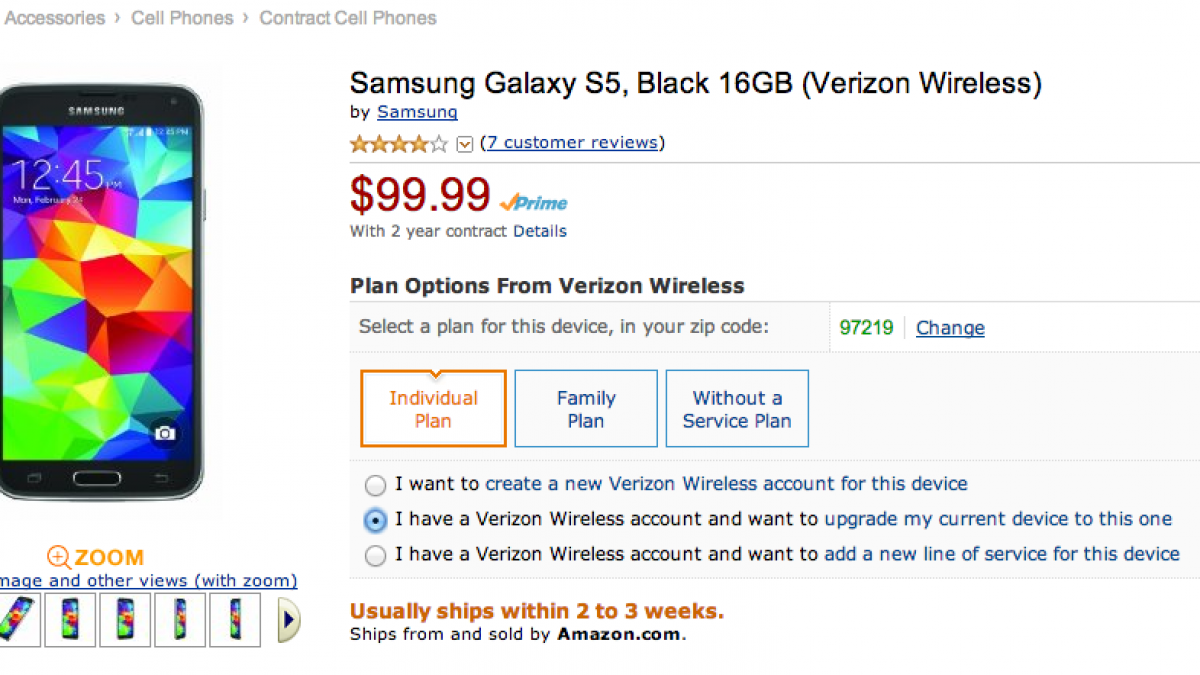Select the second phone thumbnail view
1200x675 pixels.
[71, 620]
